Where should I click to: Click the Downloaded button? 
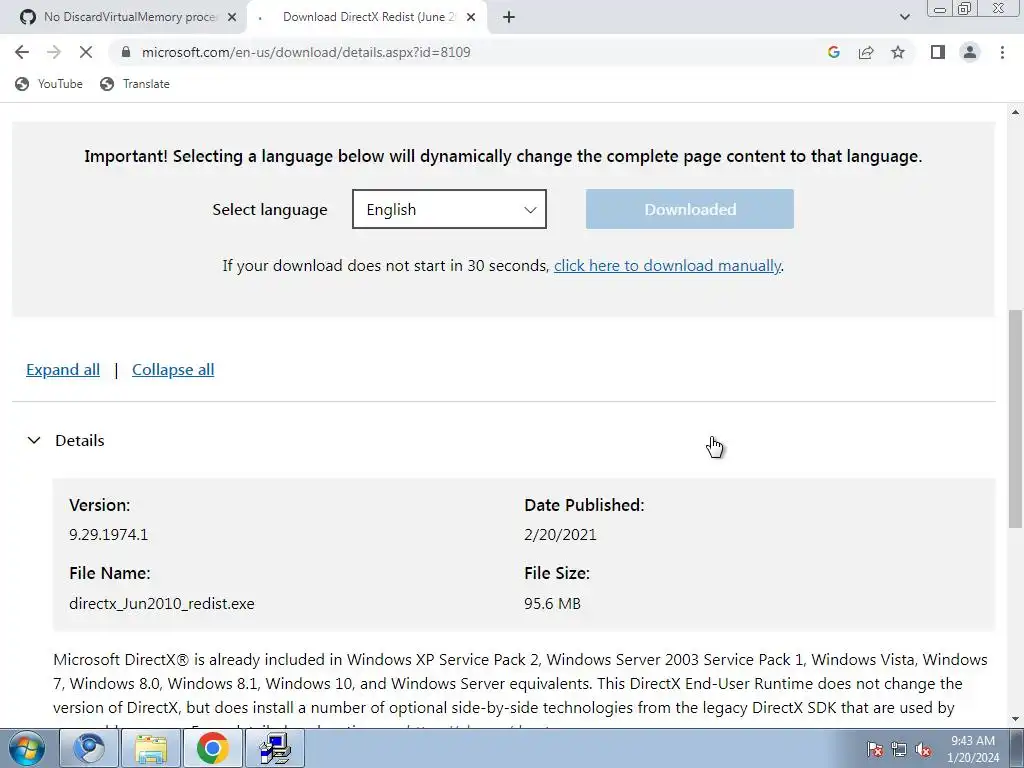(690, 209)
